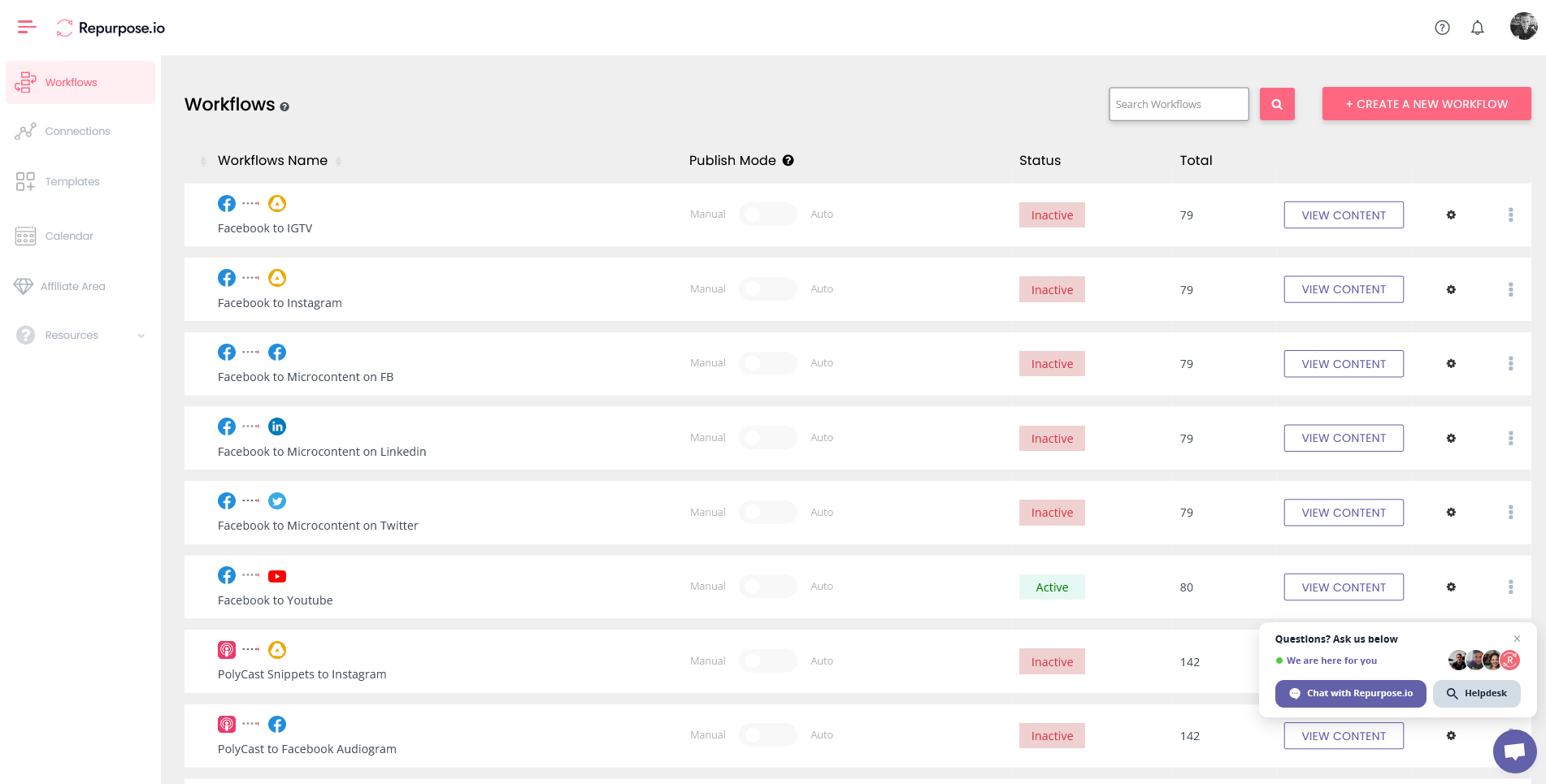Viewport: 1546px width, 784px height.
Task: Open the chat bubble launcher icon
Action: click(x=1513, y=751)
